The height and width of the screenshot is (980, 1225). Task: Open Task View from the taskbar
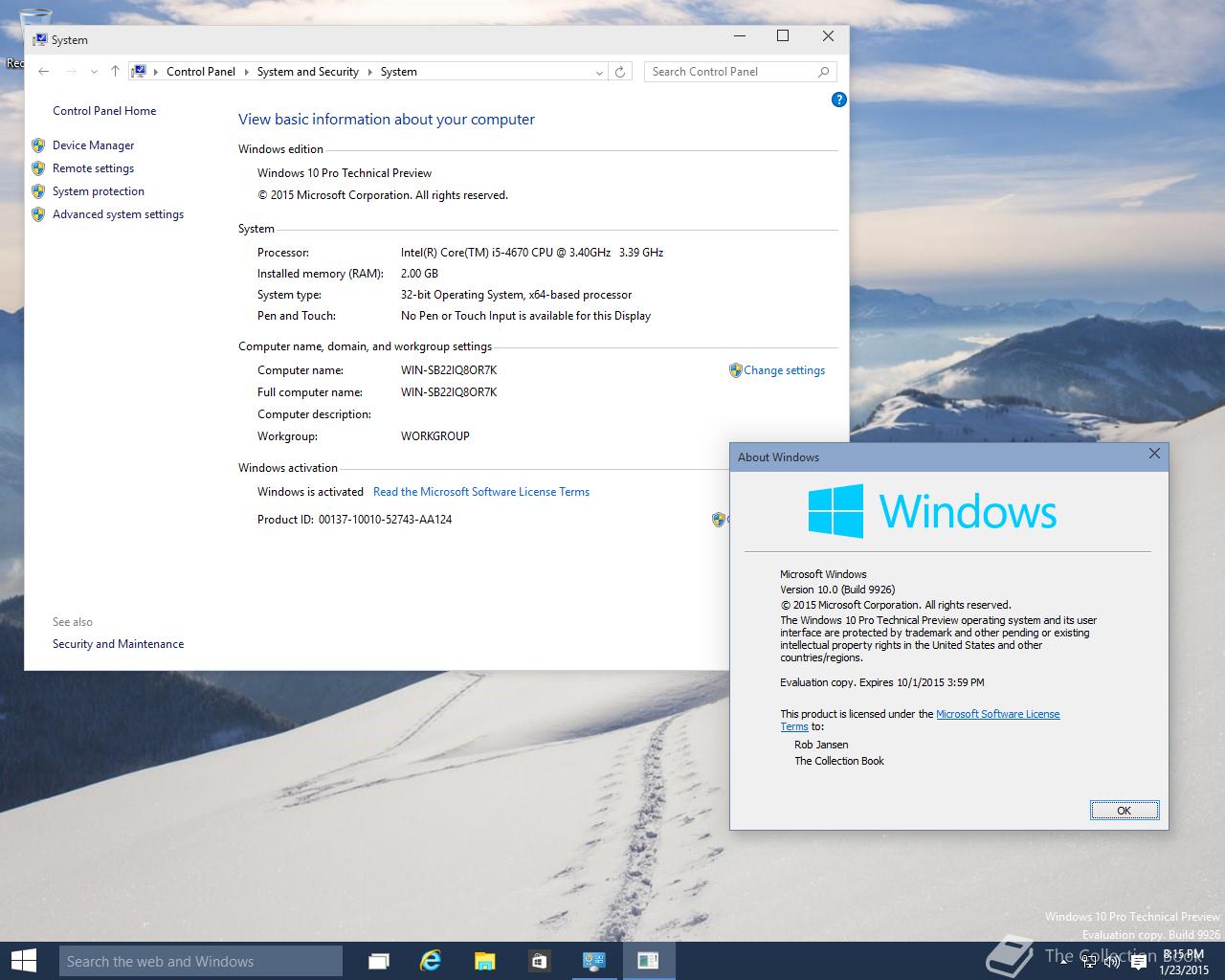379,961
